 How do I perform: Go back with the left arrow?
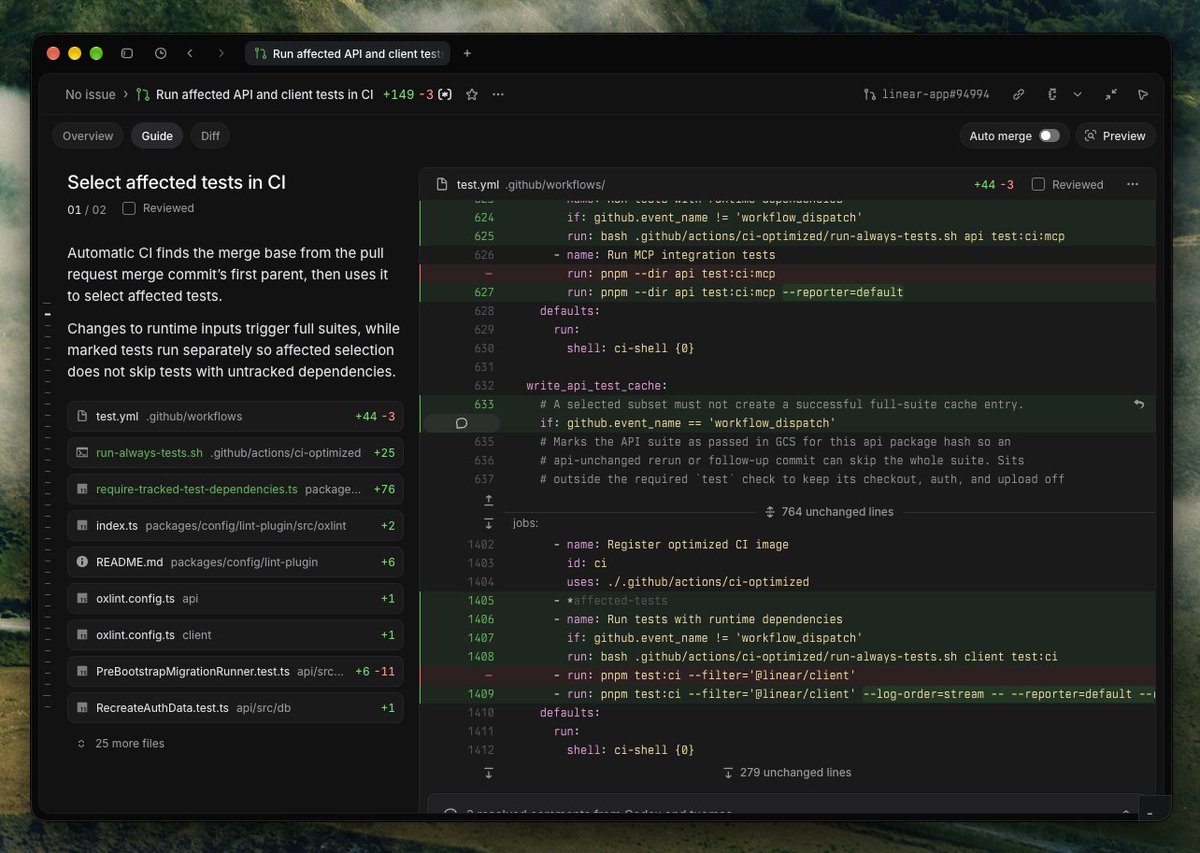click(x=190, y=54)
